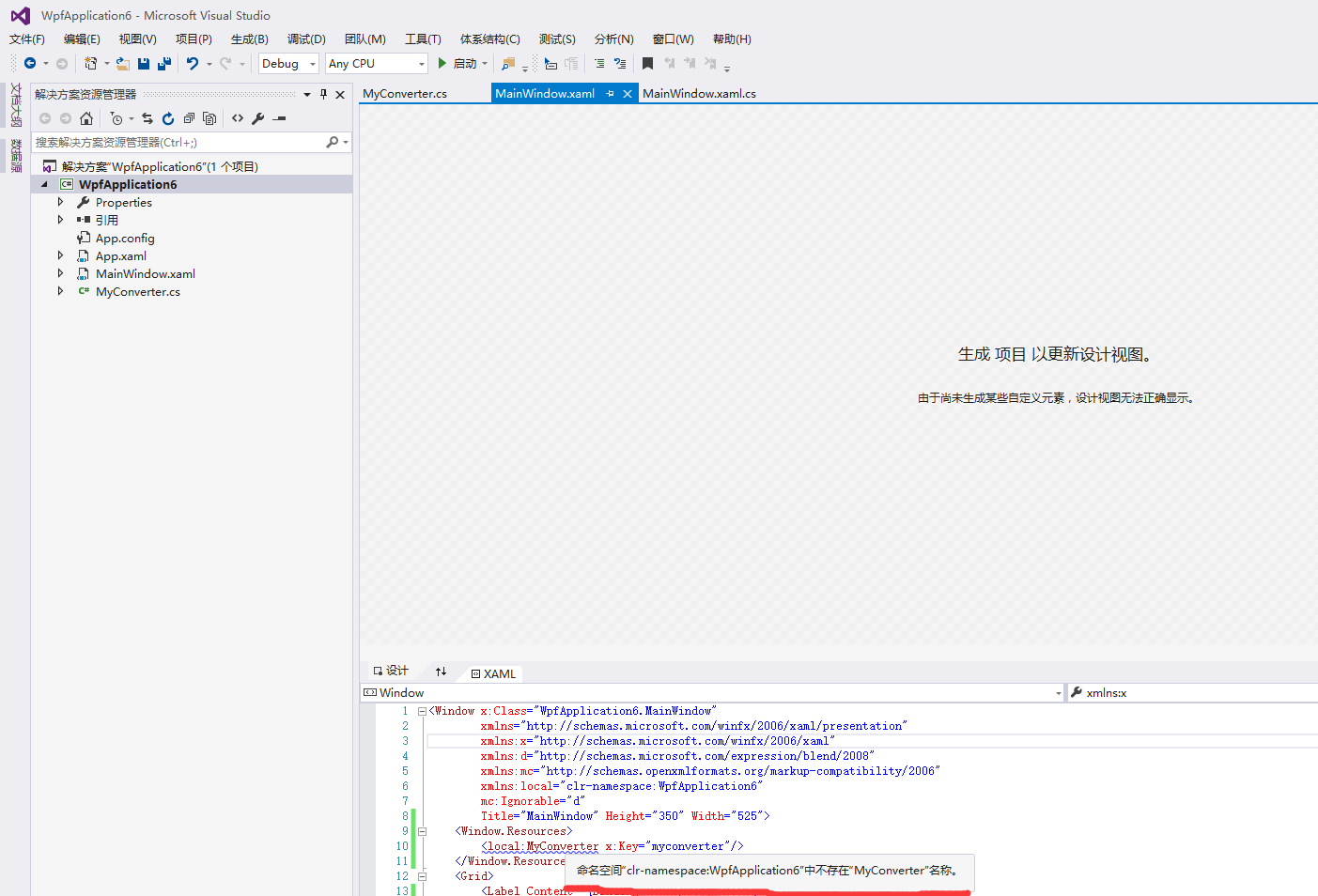Collapse the Grid element at line 12

(x=422, y=876)
